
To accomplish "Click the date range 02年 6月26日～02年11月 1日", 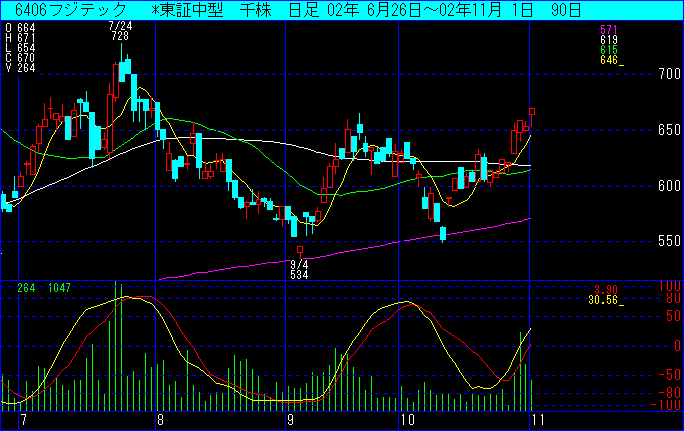I will tap(430, 10).
